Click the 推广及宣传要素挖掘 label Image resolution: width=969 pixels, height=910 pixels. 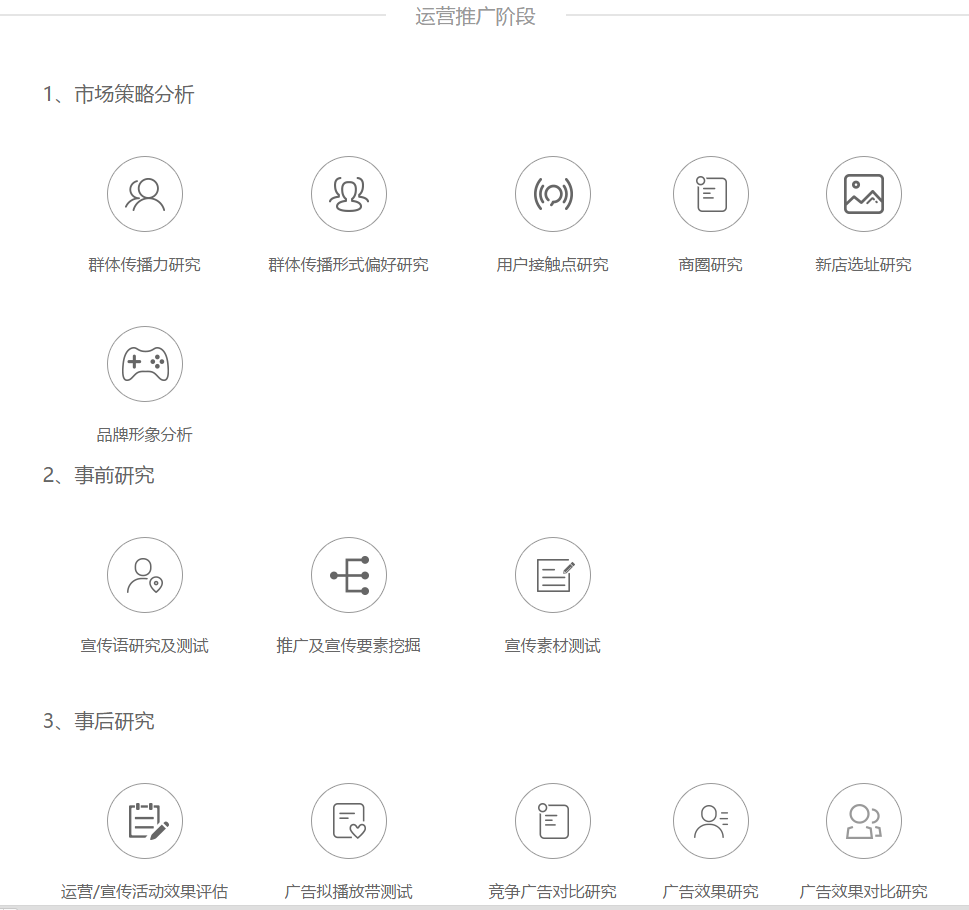point(349,646)
